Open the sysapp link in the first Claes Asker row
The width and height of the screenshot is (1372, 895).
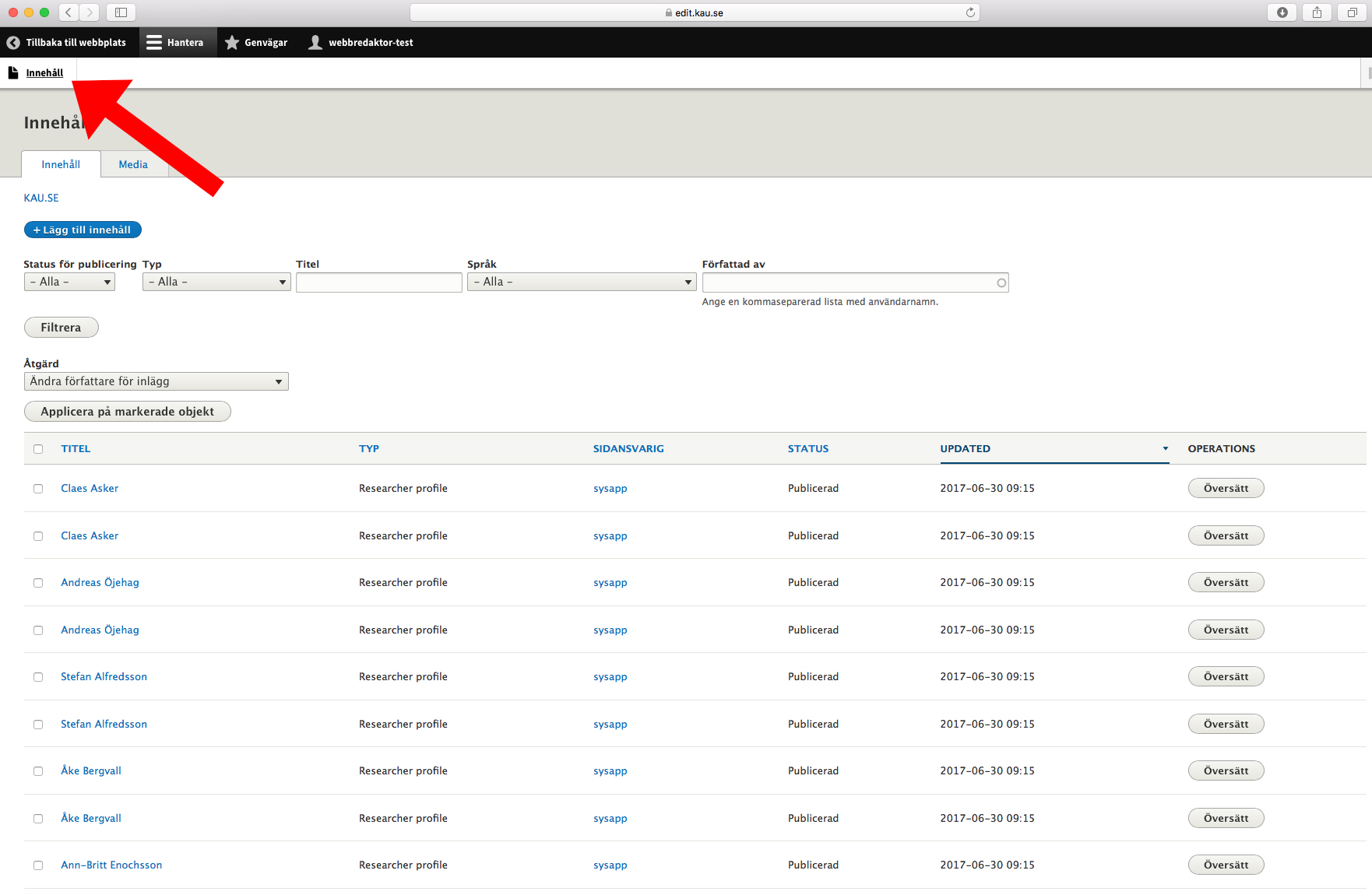click(610, 488)
